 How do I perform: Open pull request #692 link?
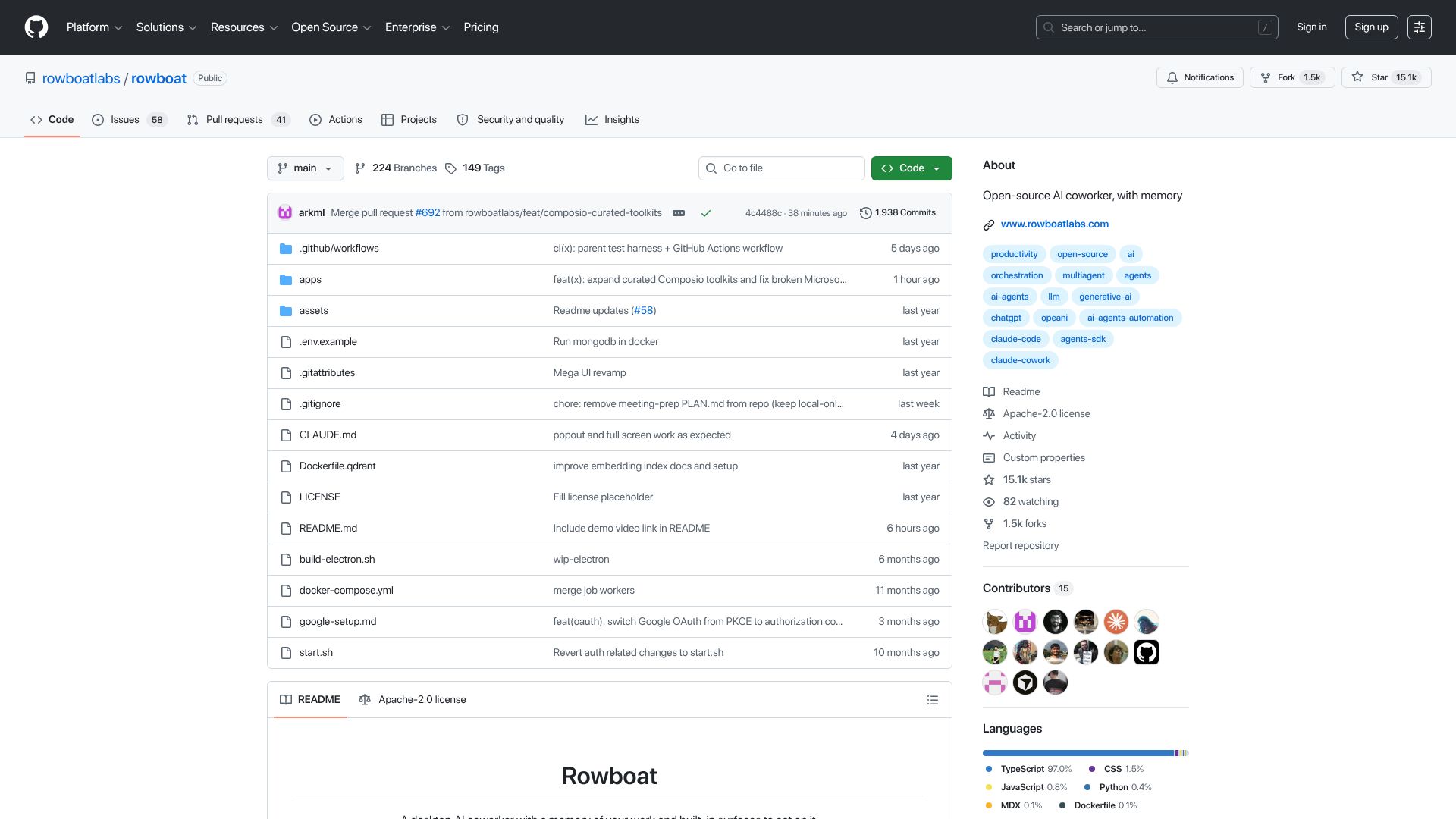428,213
